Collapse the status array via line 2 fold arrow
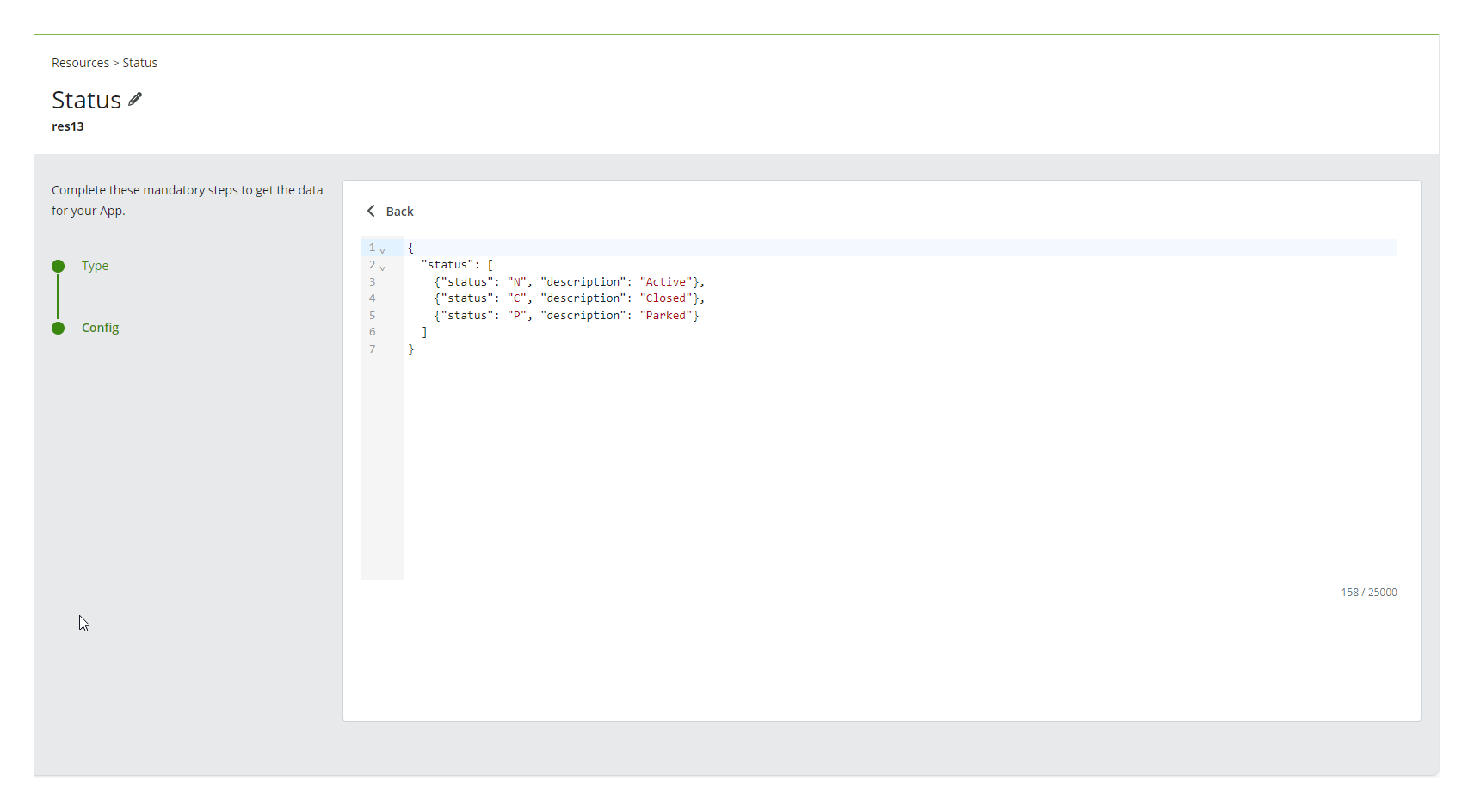This screenshot has height=812, width=1474. pyautogui.click(x=382, y=267)
